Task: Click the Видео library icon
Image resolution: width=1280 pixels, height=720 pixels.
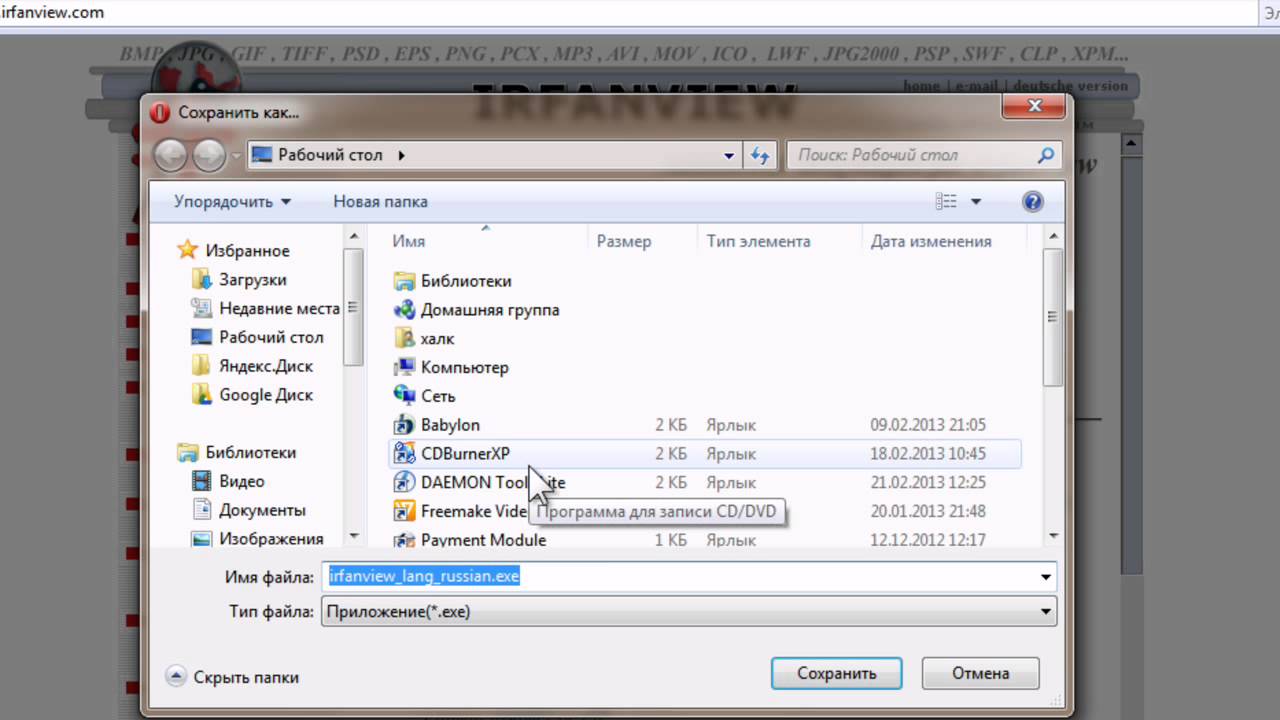Action: click(x=201, y=481)
